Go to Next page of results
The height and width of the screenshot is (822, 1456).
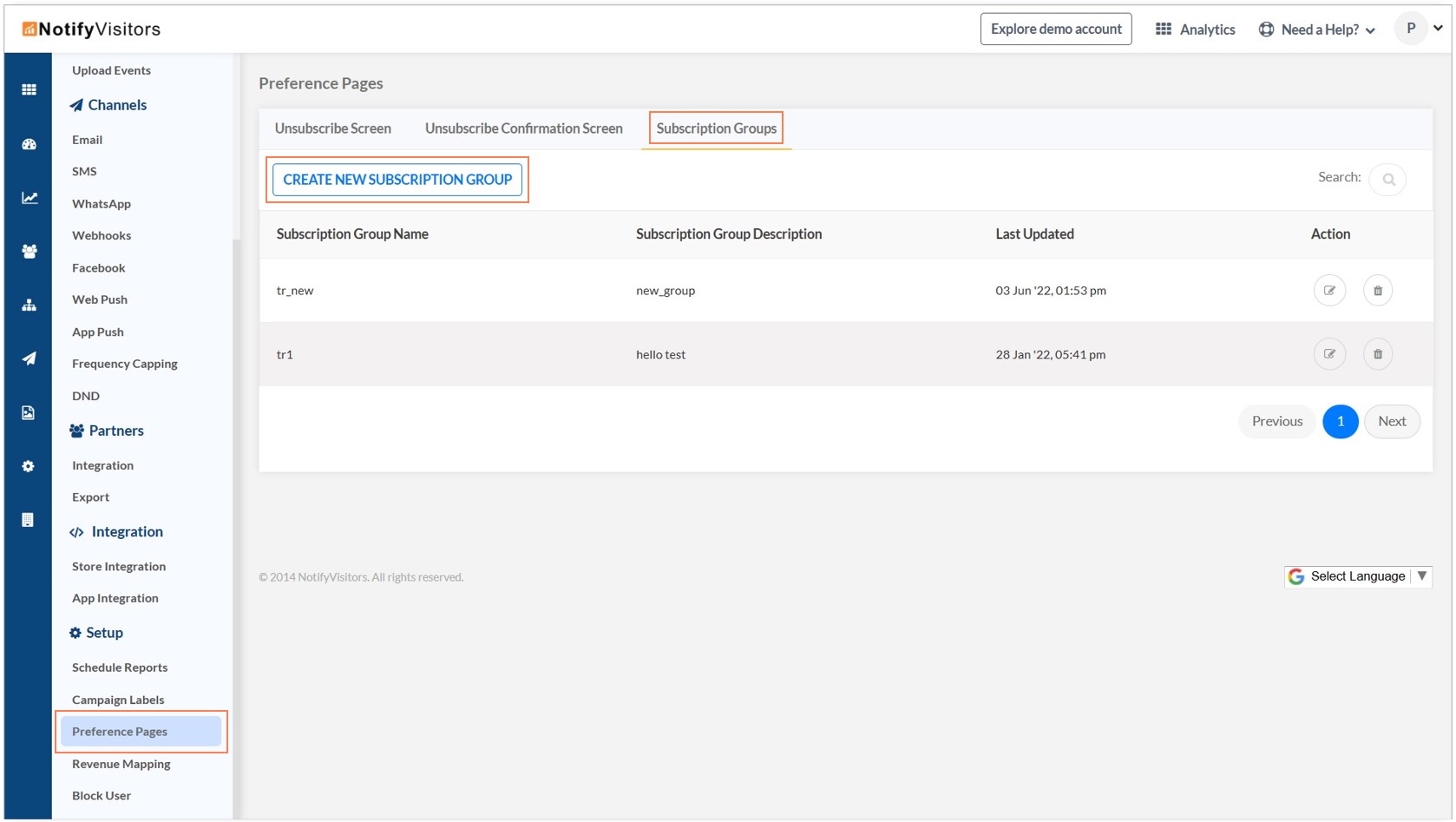point(1392,421)
